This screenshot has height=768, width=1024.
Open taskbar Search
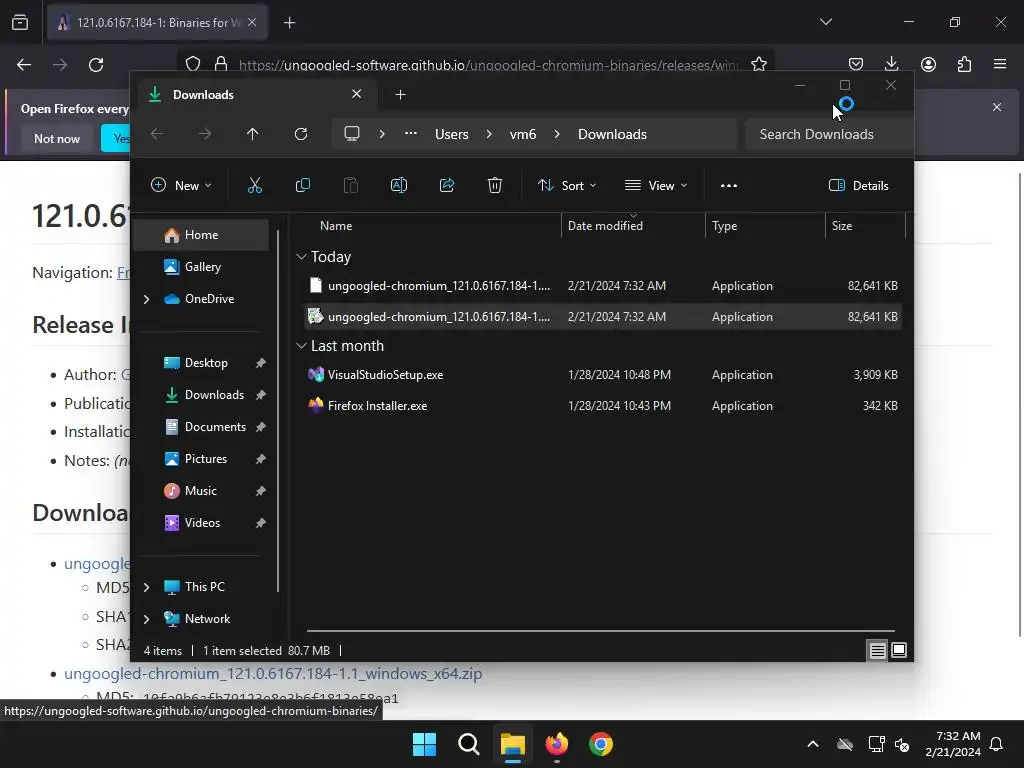pyautogui.click(x=469, y=744)
